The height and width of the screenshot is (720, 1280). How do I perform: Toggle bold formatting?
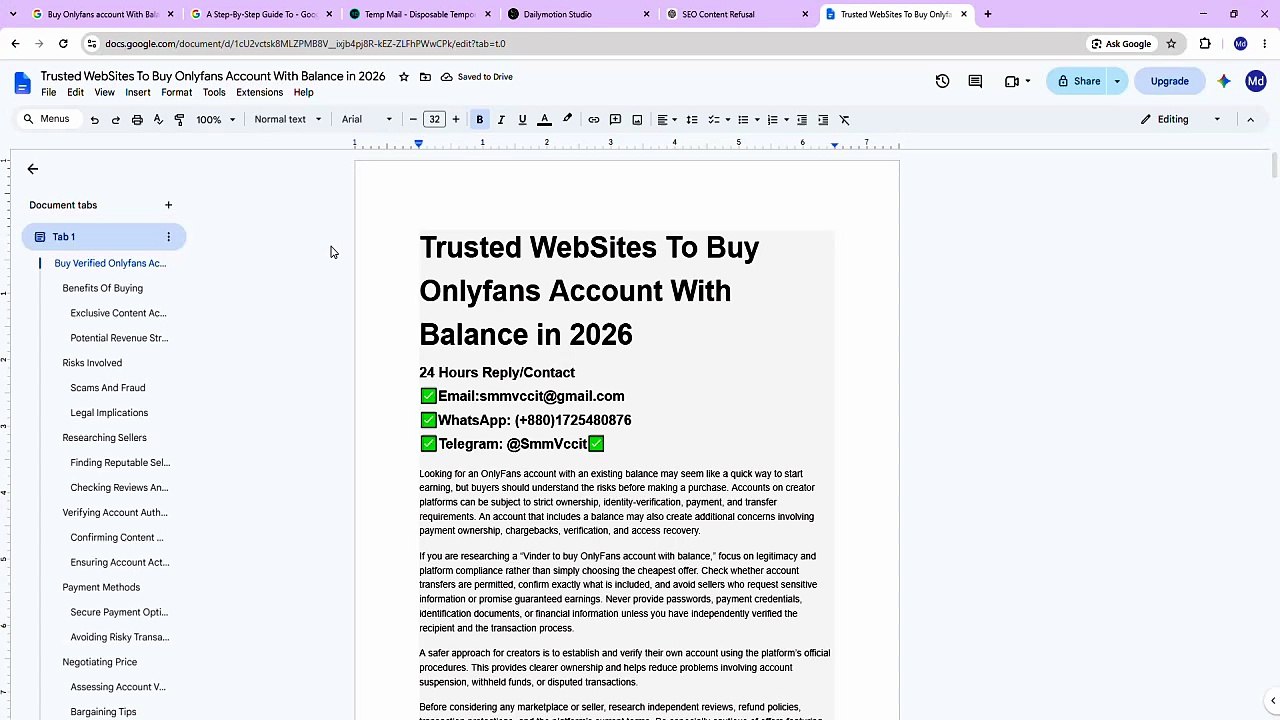coord(479,120)
